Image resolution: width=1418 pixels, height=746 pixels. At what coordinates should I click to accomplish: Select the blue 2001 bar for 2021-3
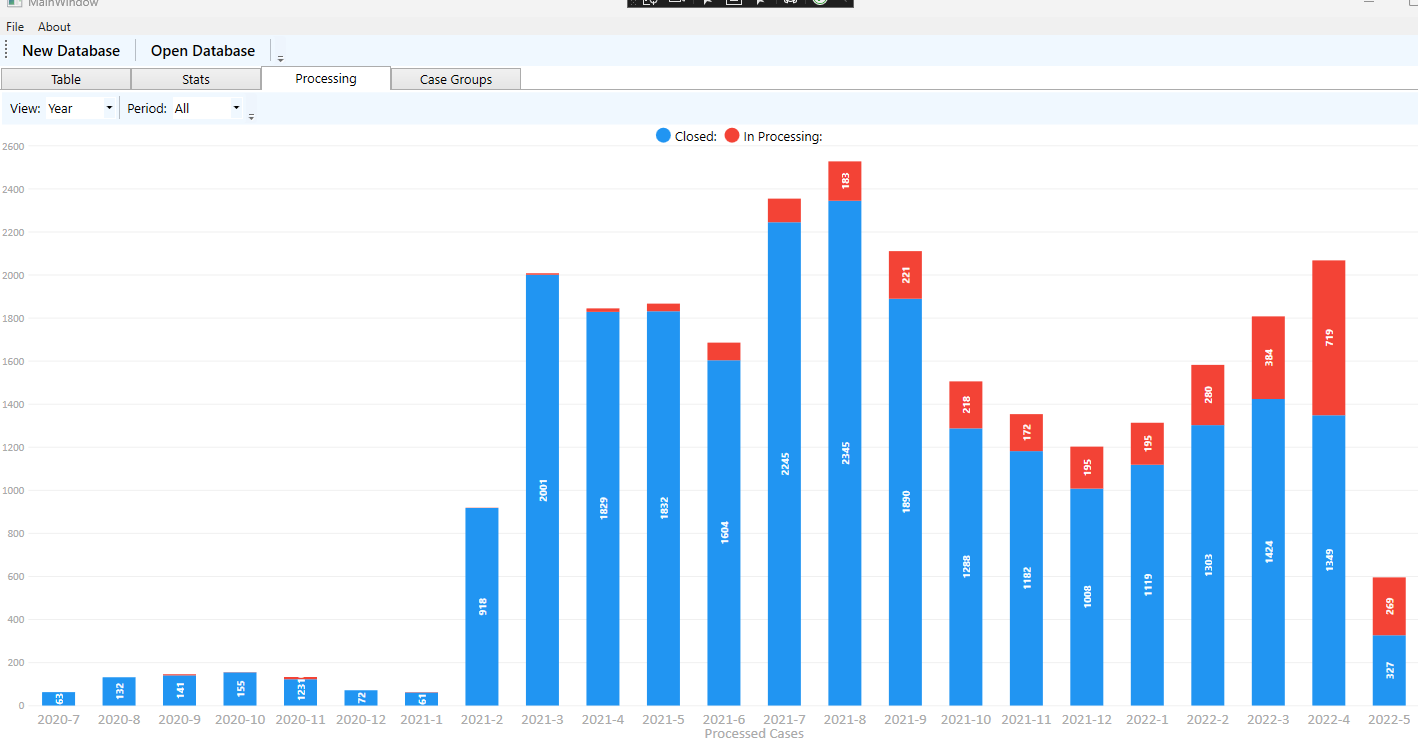[543, 490]
